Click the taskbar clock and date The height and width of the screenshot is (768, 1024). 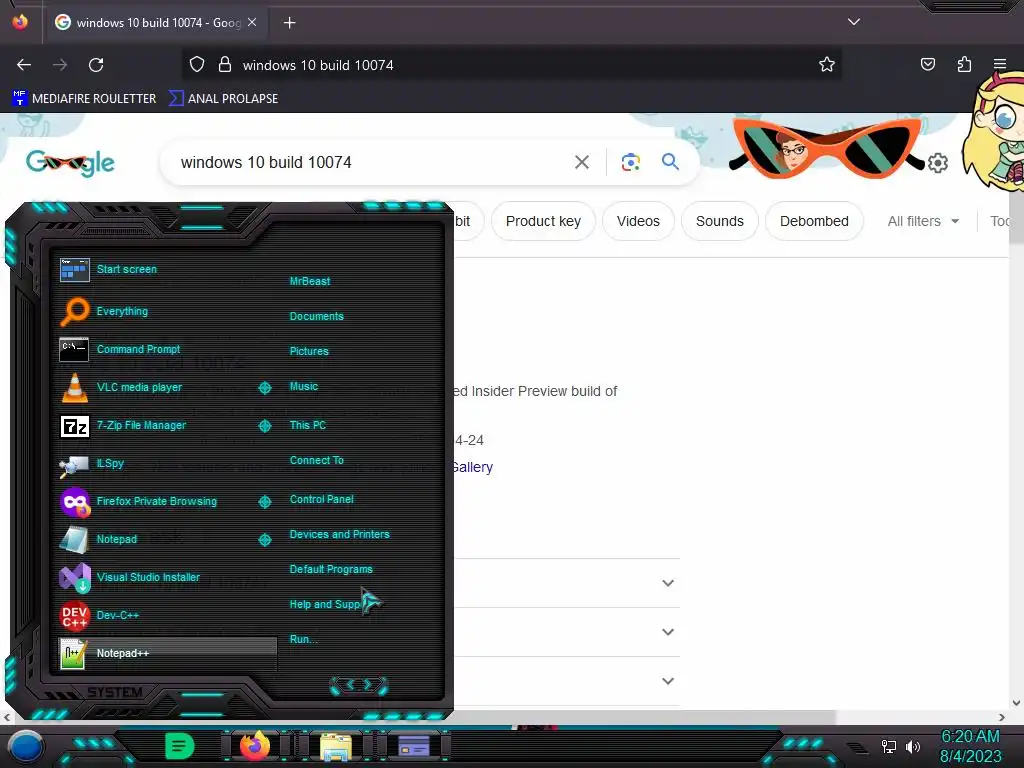click(x=970, y=746)
